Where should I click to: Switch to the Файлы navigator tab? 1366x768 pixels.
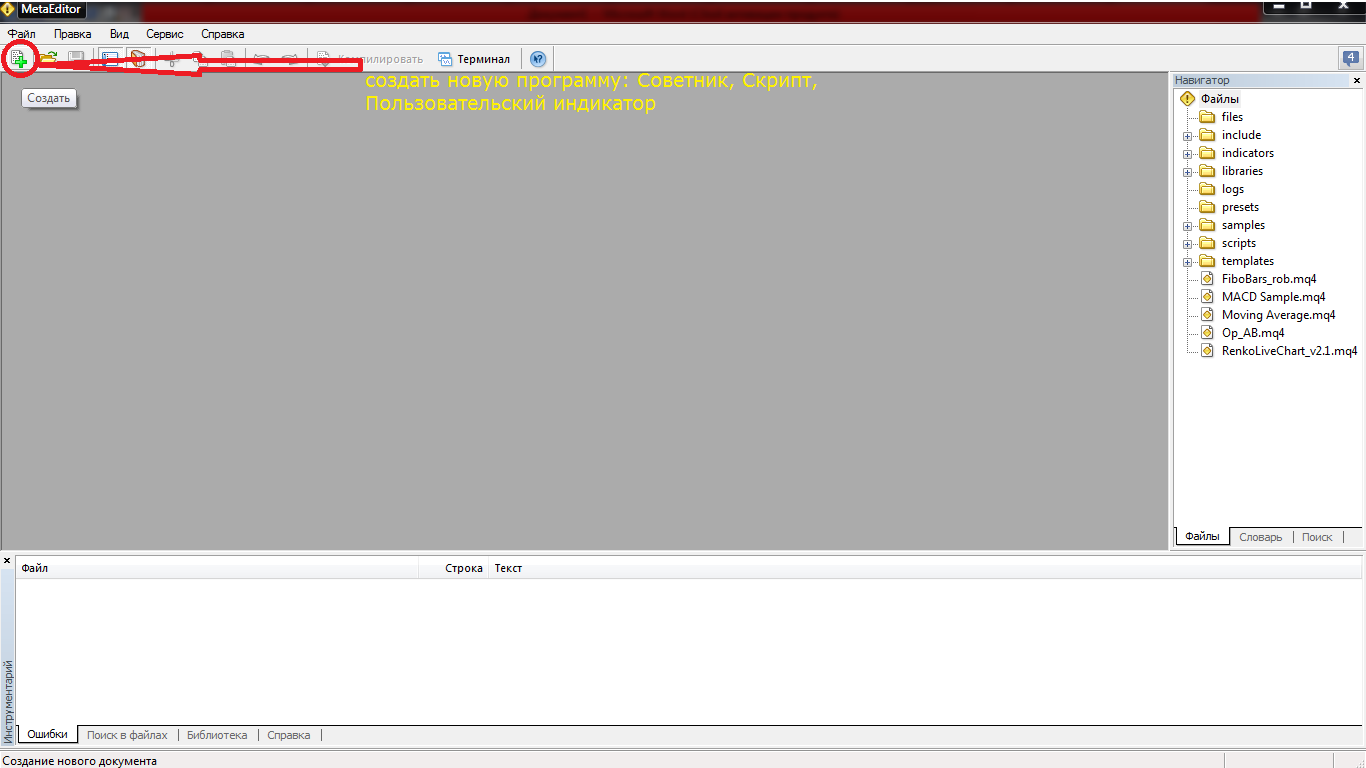pyautogui.click(x=1202, y=537)
